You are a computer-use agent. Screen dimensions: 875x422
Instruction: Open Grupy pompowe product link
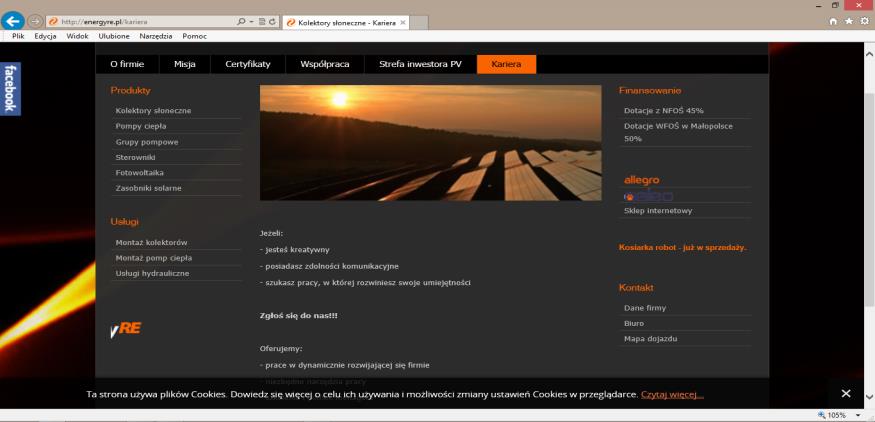point(147,142)
